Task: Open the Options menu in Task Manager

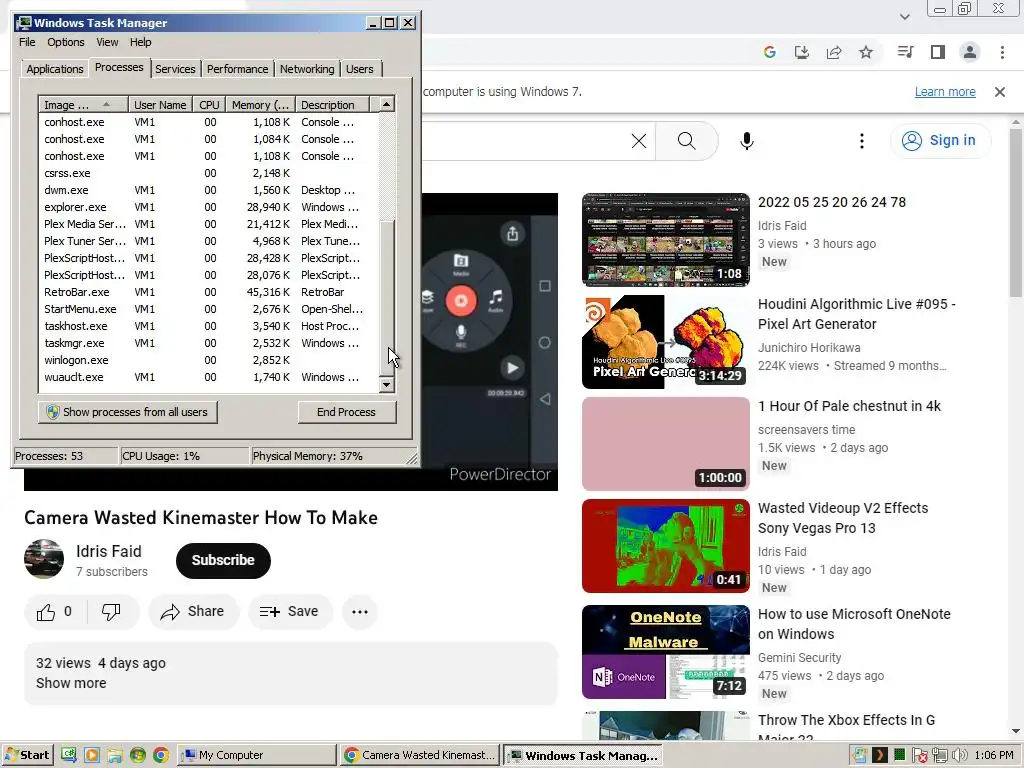Action: click(65, 42)
